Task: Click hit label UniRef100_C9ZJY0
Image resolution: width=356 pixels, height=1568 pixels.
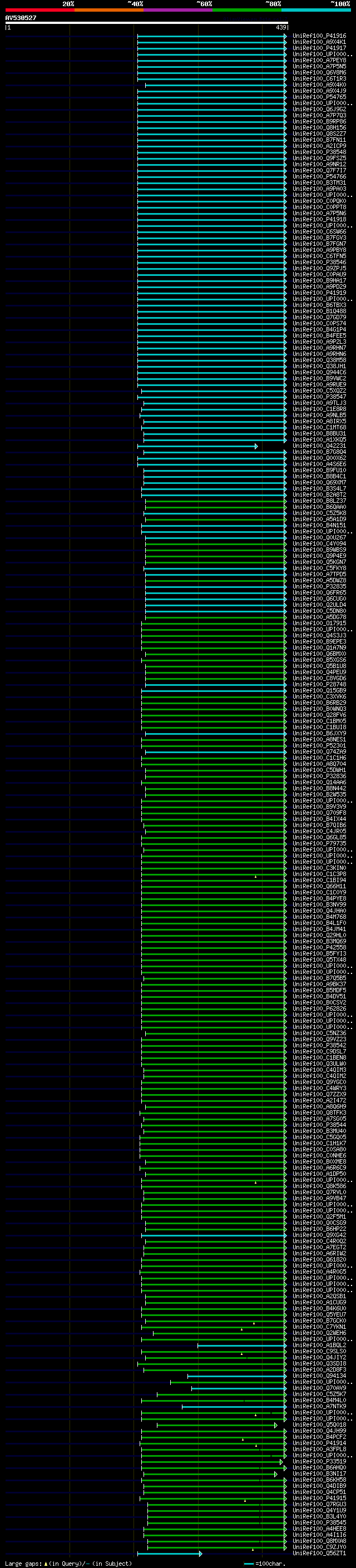Action: point(319,1547)
